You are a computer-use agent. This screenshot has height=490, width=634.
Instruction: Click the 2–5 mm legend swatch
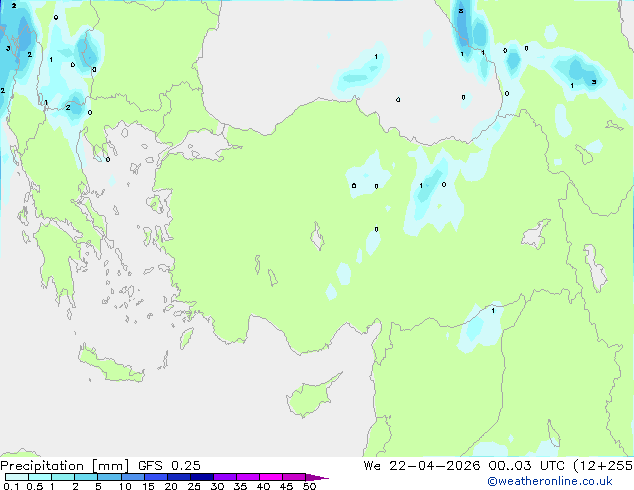(86, 477)
